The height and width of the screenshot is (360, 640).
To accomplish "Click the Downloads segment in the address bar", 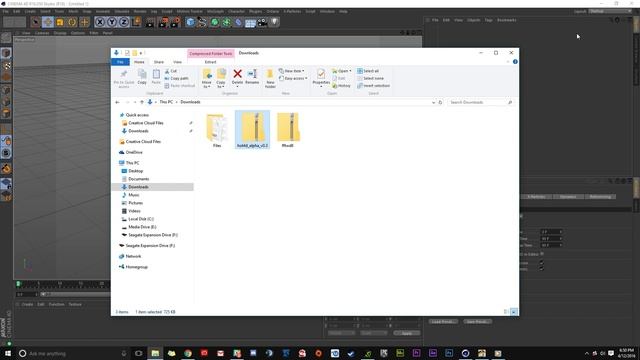I will 190,102.
